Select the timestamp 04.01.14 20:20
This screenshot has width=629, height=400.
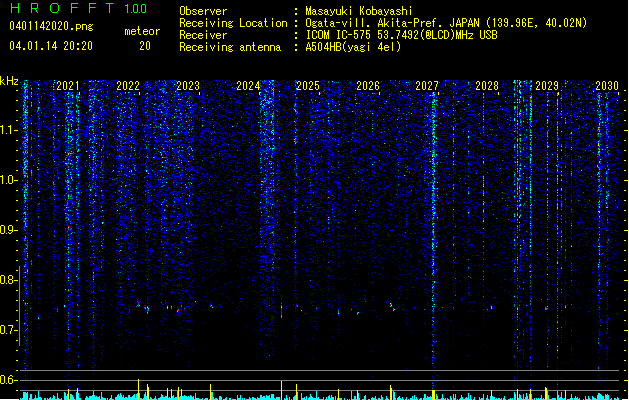tap(51, 46)
